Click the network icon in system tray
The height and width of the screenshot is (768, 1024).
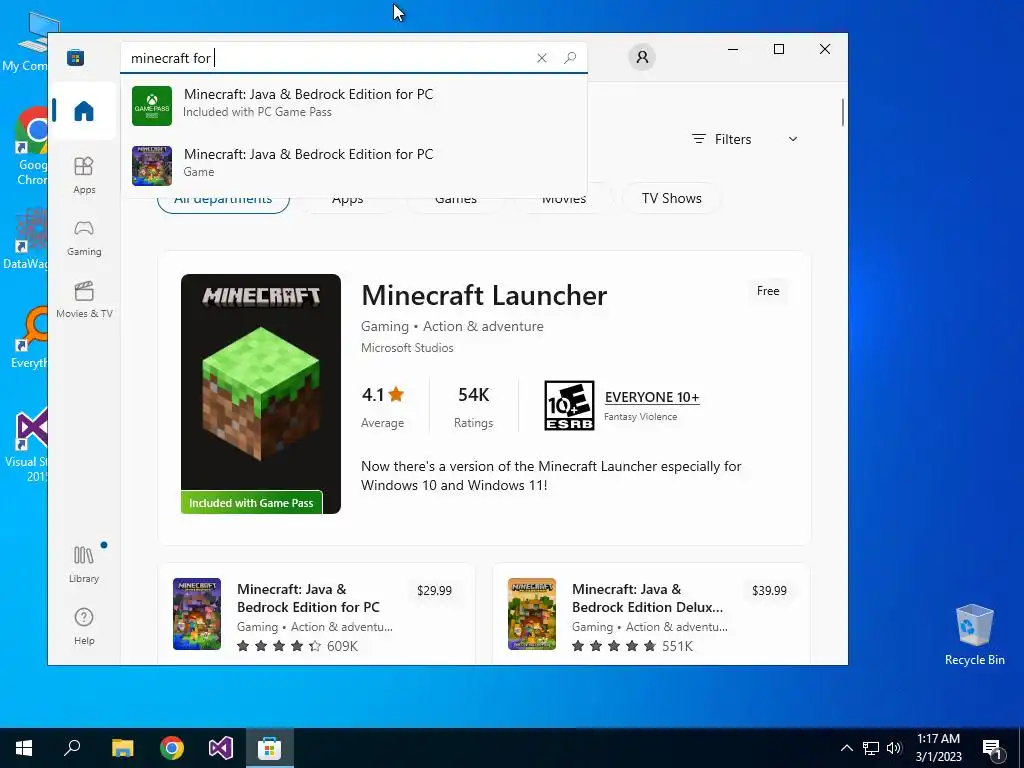pyautogui.click(x=871, y=748)
